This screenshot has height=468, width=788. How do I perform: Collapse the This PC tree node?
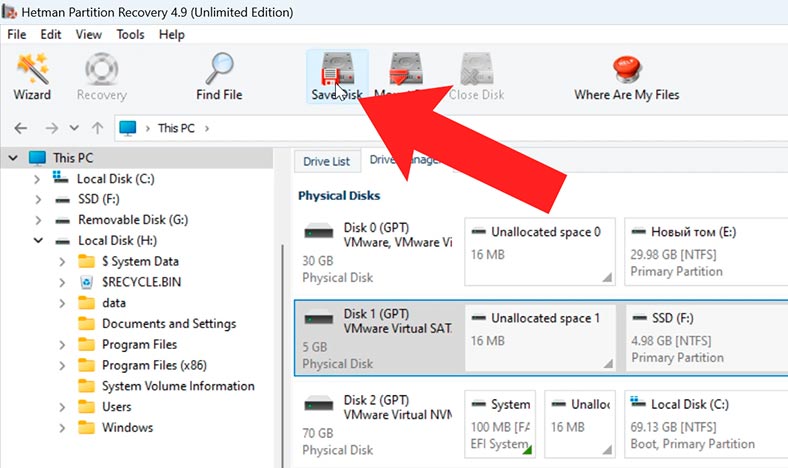coord(13,158)
